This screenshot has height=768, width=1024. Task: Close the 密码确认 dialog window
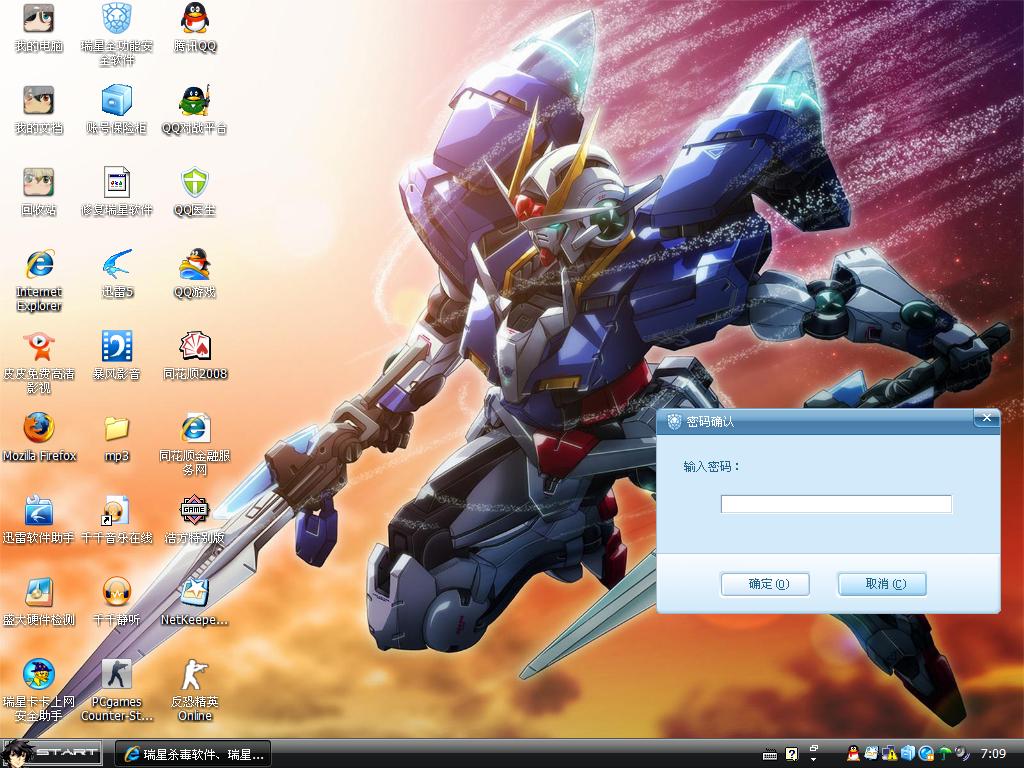(x=986, y=419)
